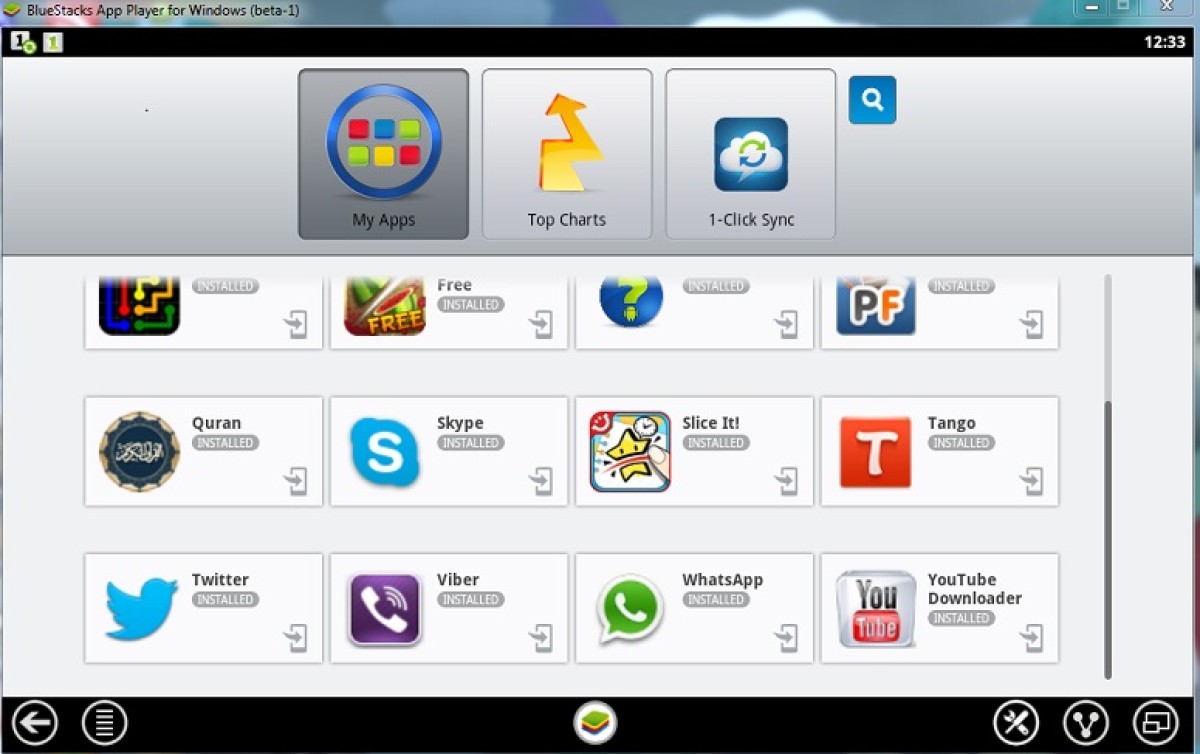Click the BlueStacks home logo button
Viewport: 1200px width, 754px height.
(x=595, y=723)
